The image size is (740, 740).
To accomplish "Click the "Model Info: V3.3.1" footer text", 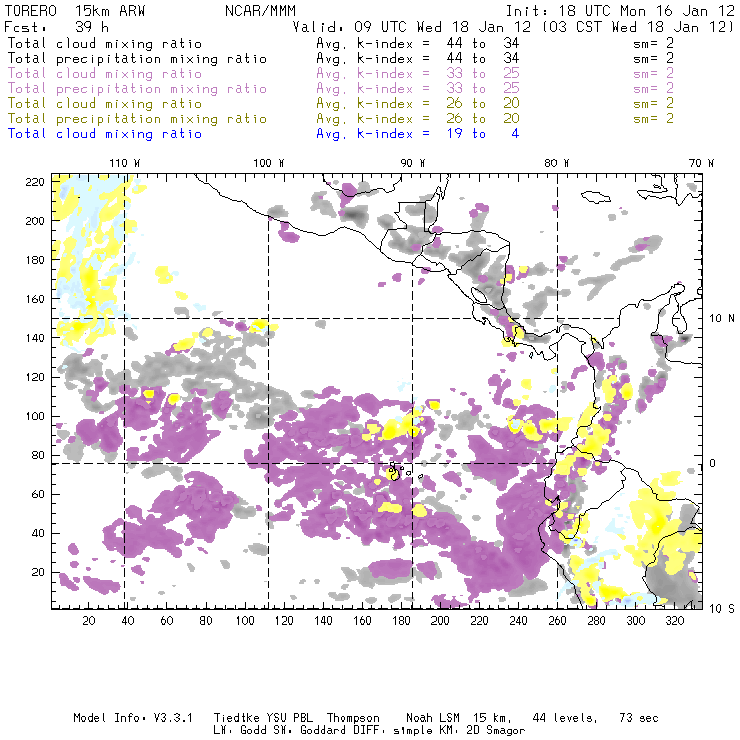I will pyautogui.click(x=133, y=718).
